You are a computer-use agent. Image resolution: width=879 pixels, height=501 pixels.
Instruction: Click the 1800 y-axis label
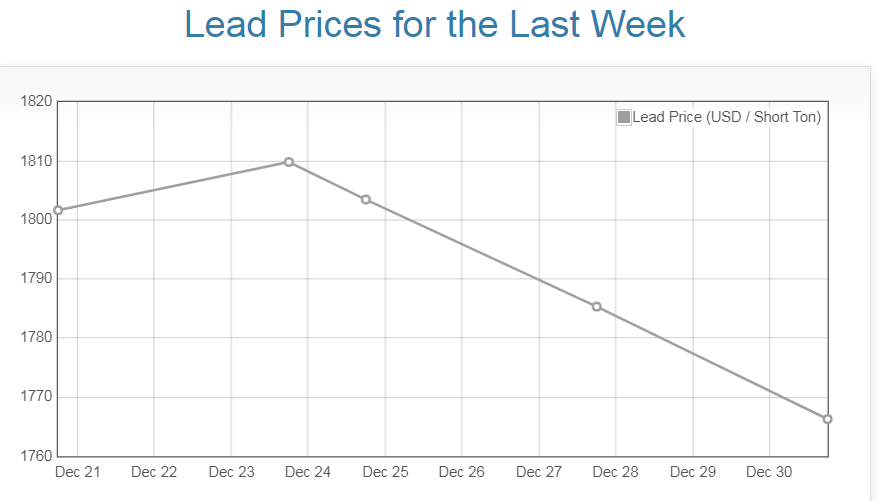tap(36, 220)
